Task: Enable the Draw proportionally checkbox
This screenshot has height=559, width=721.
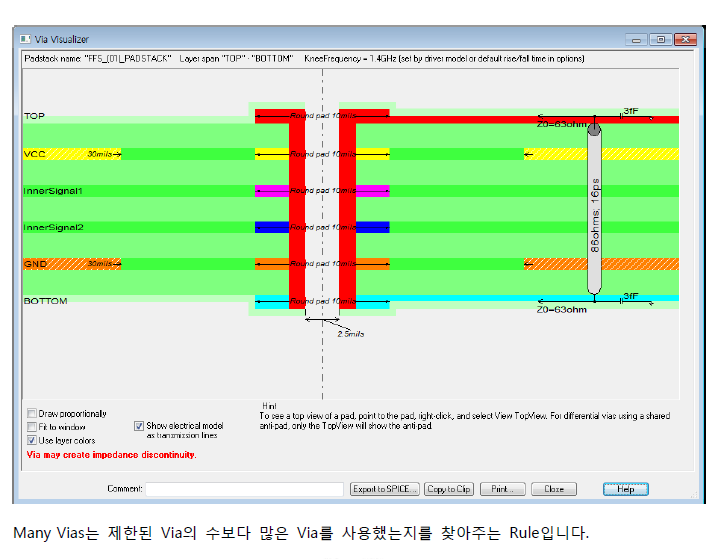Action: [32, 413]
